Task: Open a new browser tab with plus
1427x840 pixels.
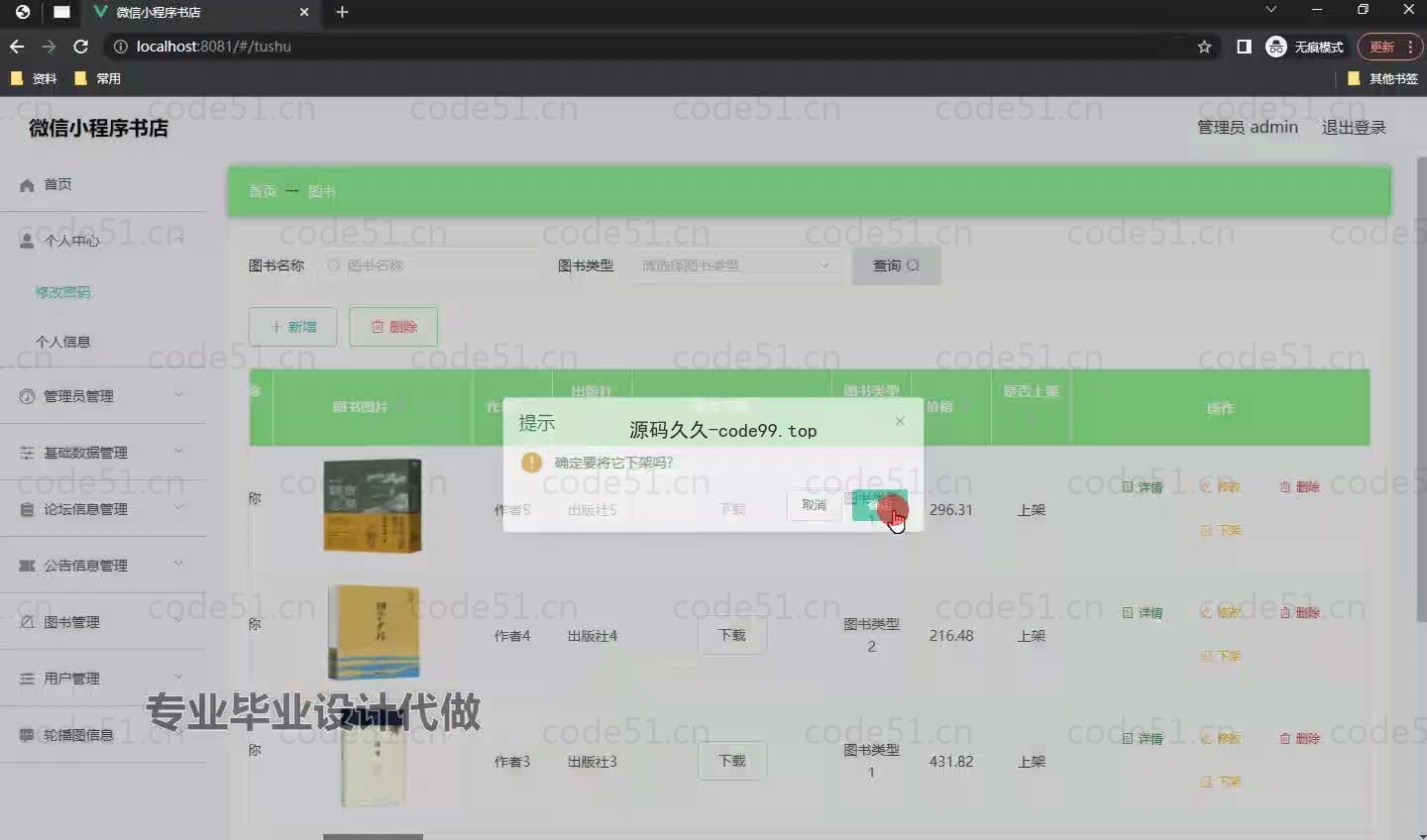Action: (x=342, y=12)
